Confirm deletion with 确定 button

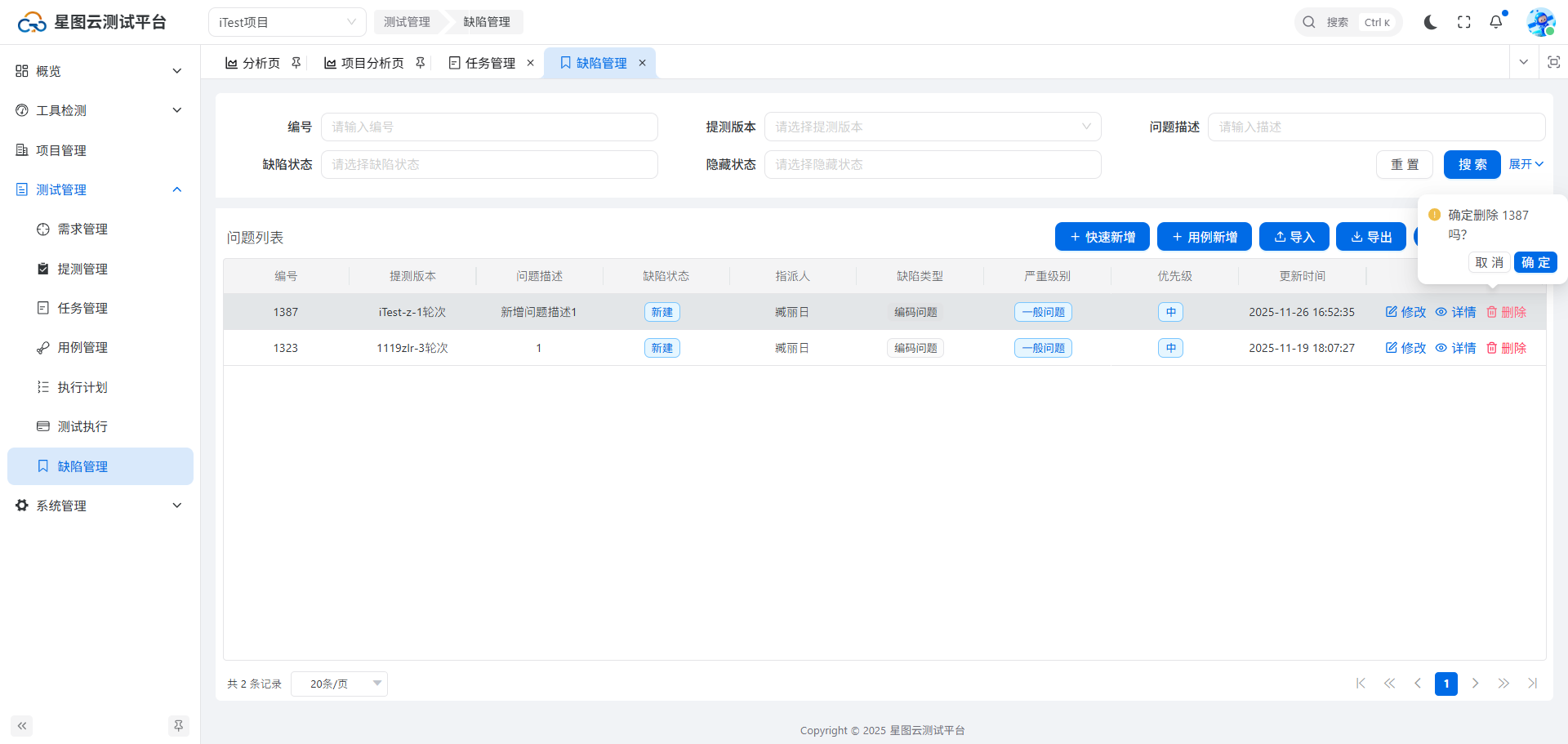click(x=1535, y=262)
